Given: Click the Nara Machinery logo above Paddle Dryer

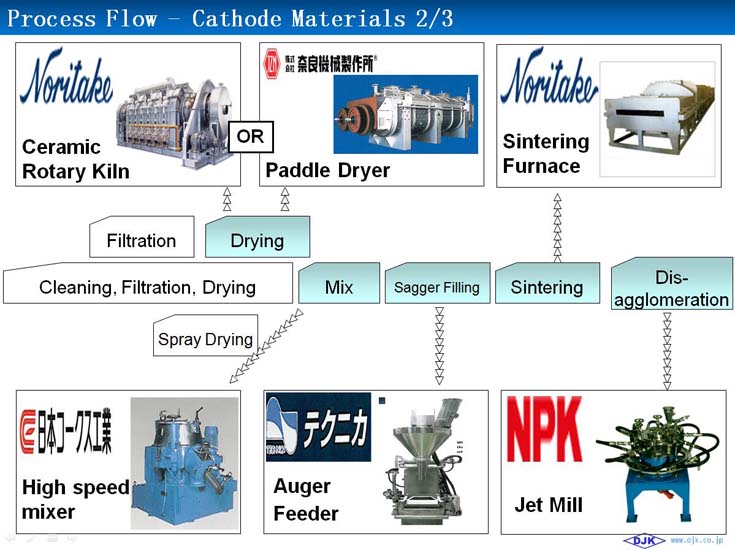Looking at the screenshot, I should pyautogui.click(x=319, y=63).
